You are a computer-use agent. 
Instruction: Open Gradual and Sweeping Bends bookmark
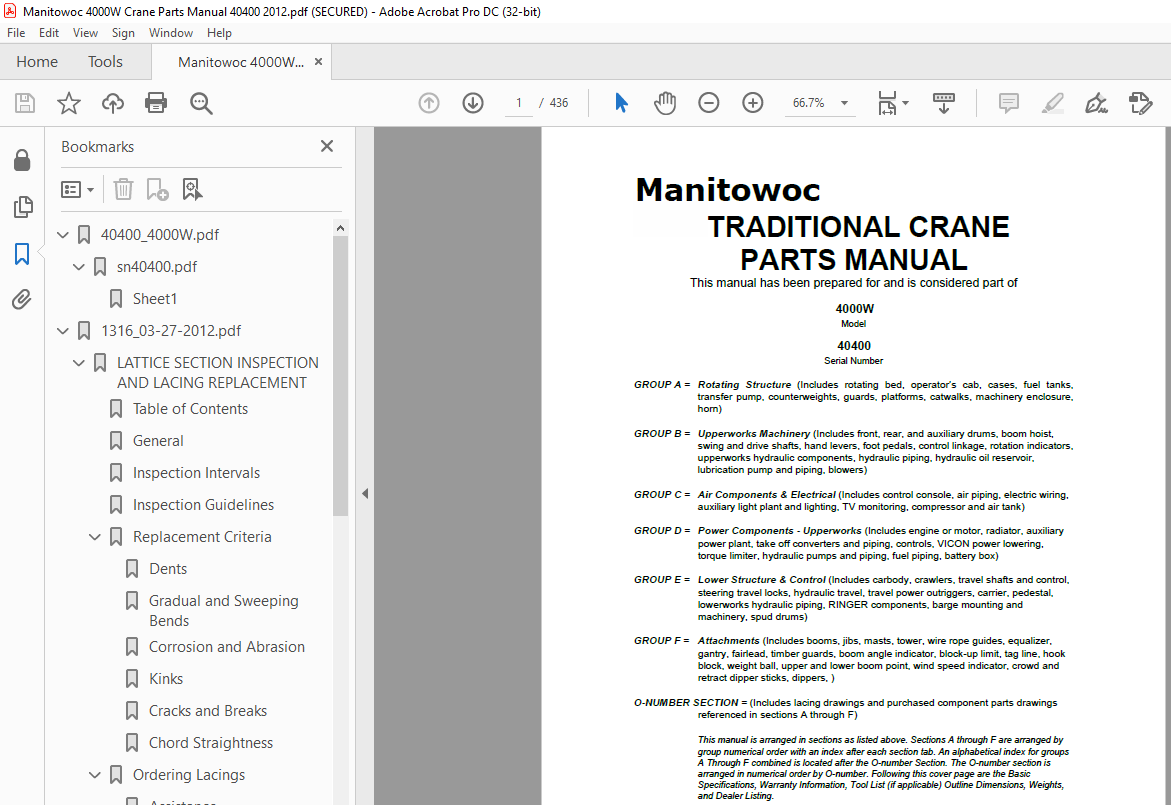tap(223, 611)
